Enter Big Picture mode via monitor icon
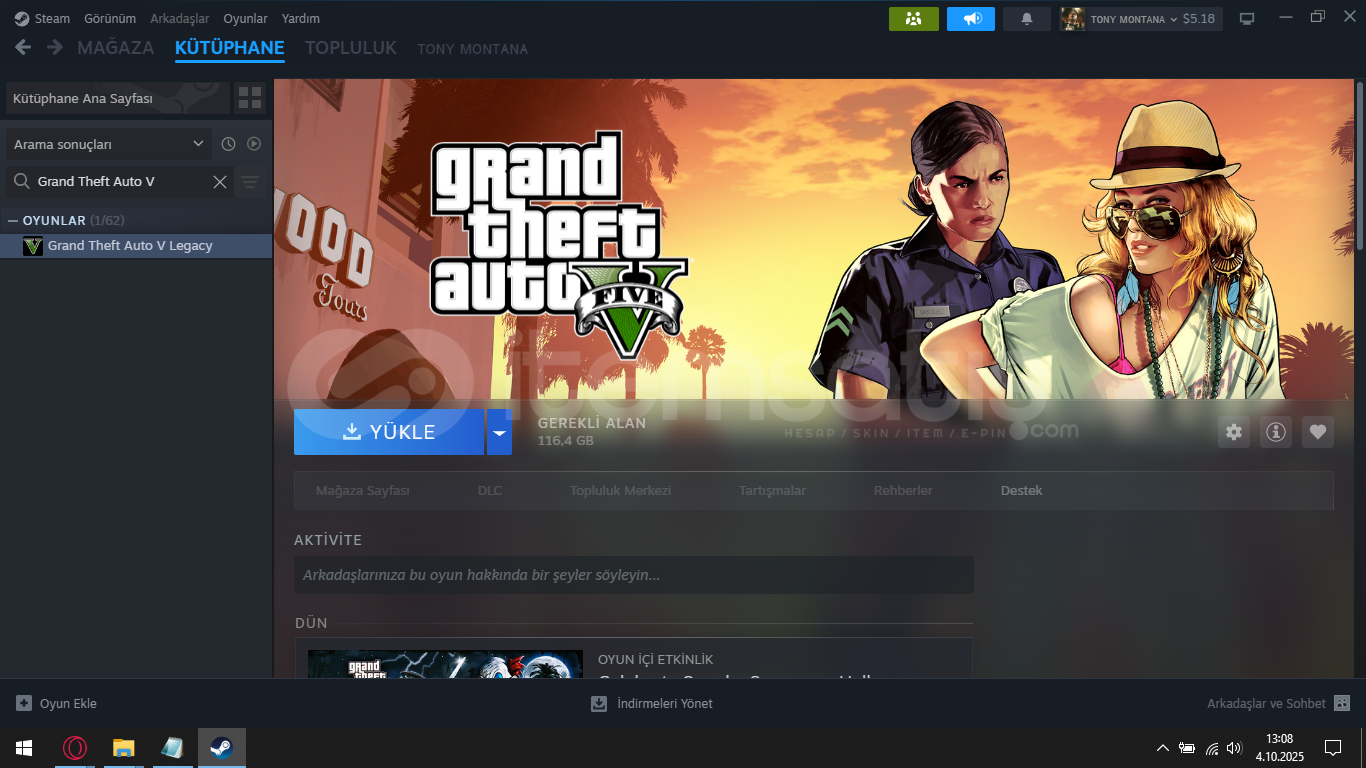Screen dimensions: 1366x768 [1247, 19]
